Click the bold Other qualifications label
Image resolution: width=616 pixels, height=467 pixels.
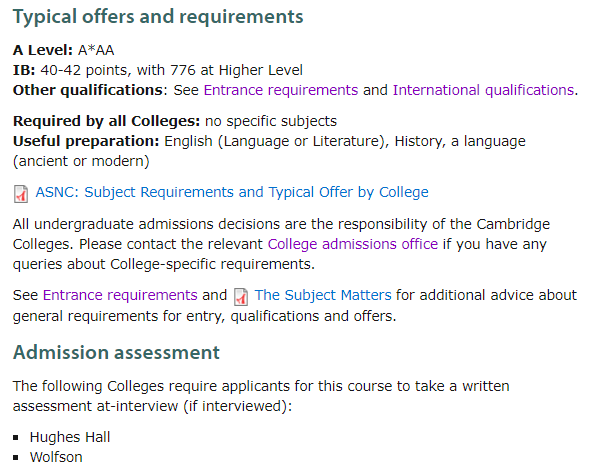(88, 90)
